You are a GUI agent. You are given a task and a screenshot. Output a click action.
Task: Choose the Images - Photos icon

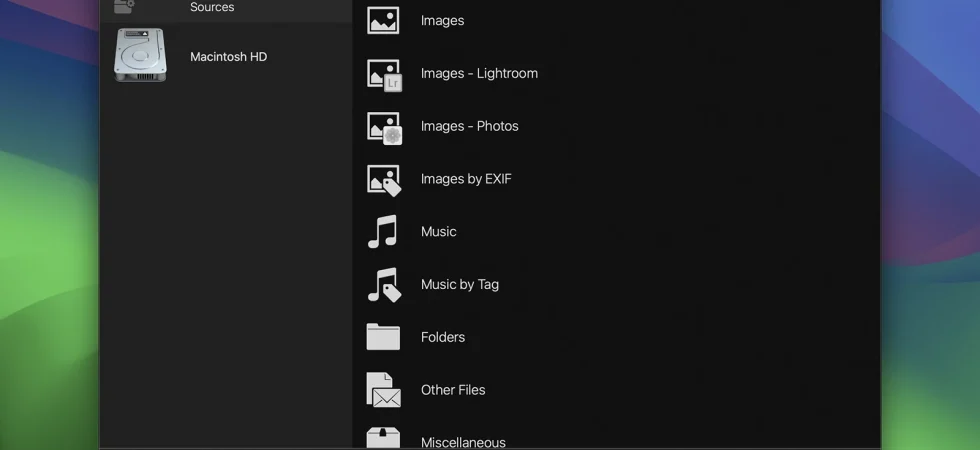pos(384,128)
